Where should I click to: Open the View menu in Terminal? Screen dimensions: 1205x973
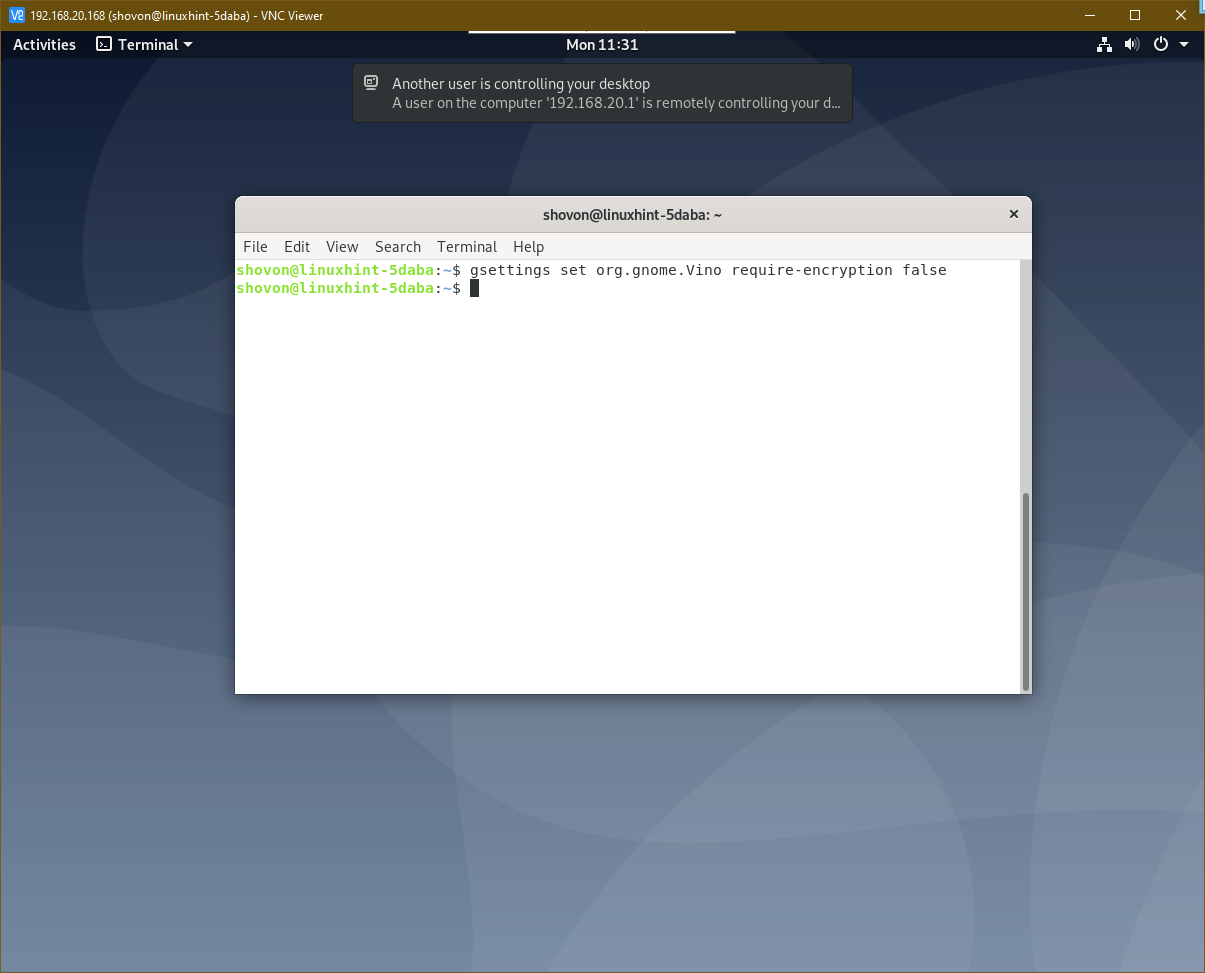342,246
